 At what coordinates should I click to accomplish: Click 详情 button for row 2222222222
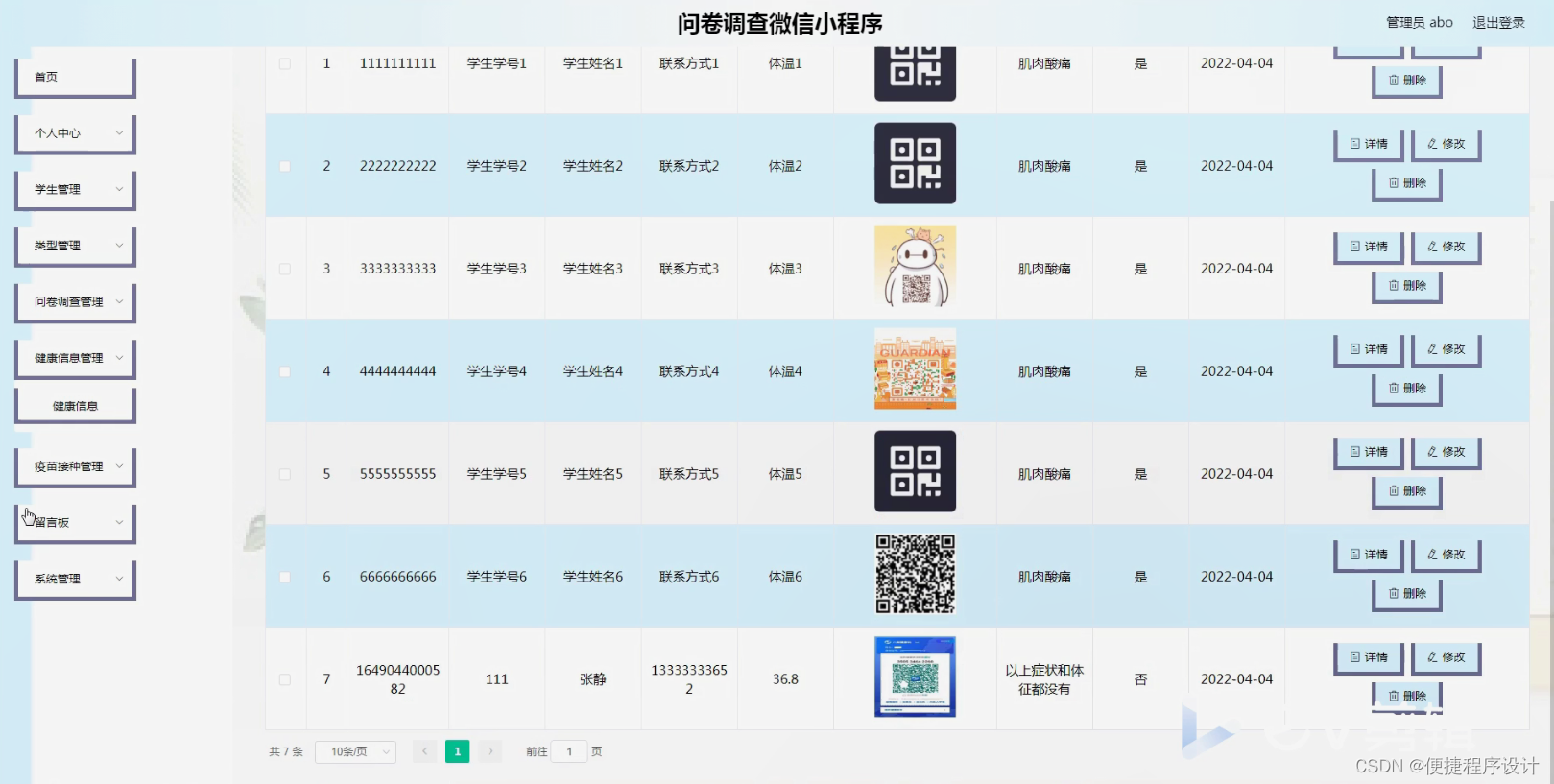(1369, 144)
